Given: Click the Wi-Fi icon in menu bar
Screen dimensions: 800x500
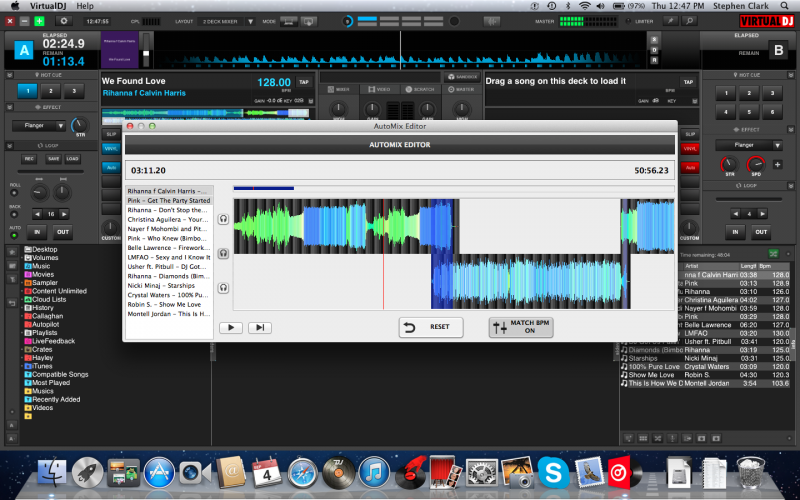Looking at the screenshot, I should pyautogui.click(x=585, y=6).
